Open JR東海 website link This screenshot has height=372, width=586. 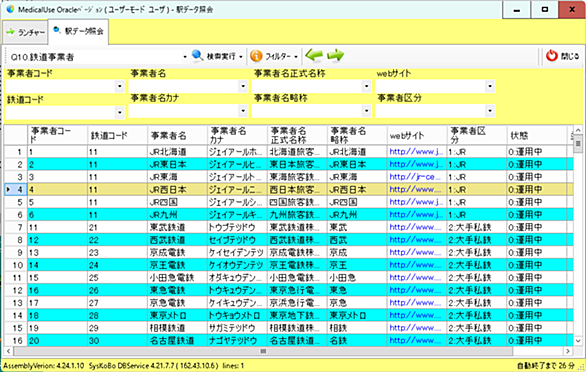click(416, 177)
